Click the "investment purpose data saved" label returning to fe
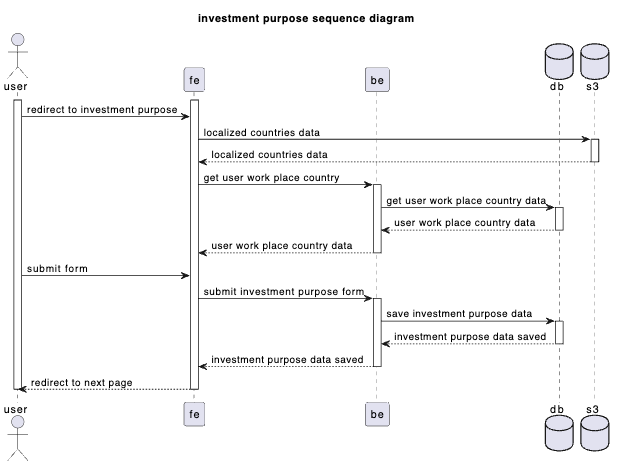The height and width of the screenshot is (466, 622). (x=285, y=360)
